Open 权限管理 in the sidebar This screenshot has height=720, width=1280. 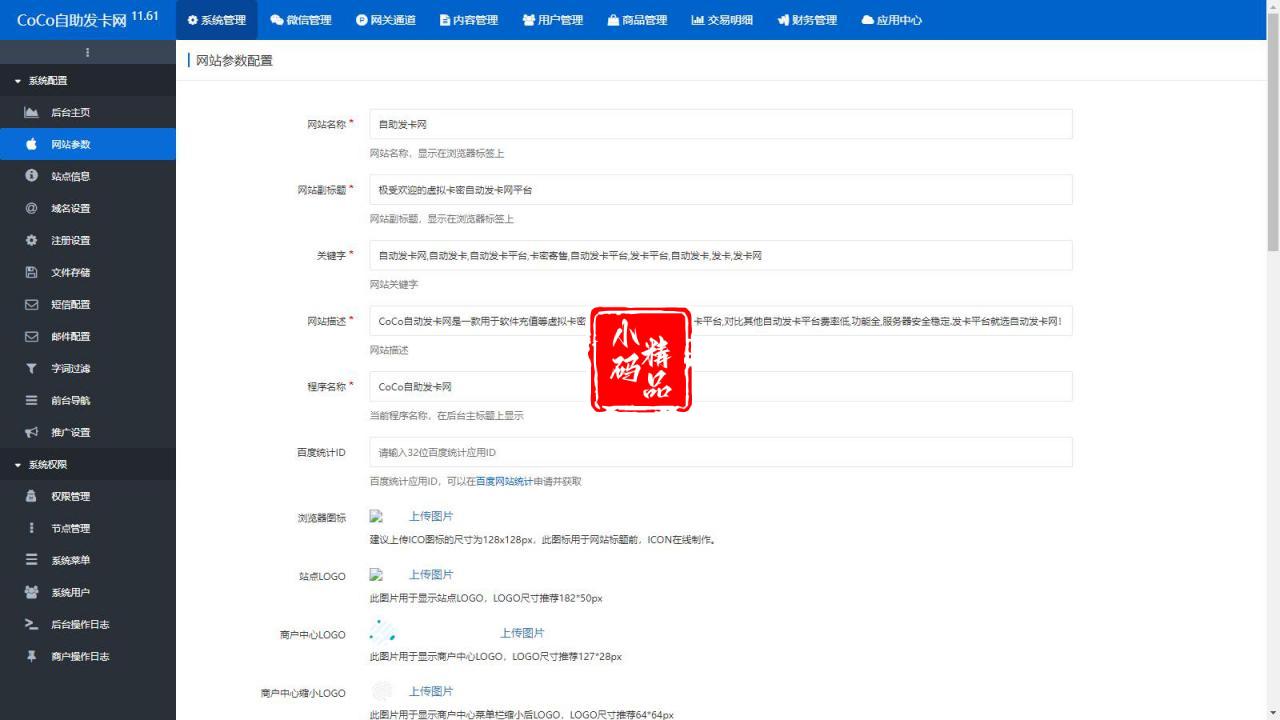88,496
